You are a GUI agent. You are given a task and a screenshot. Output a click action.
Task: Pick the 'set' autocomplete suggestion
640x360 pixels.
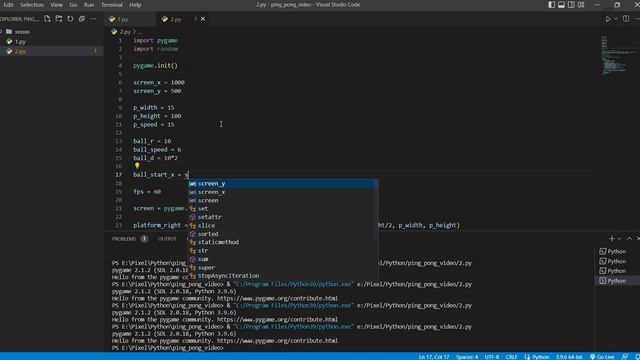pos(282,209)
